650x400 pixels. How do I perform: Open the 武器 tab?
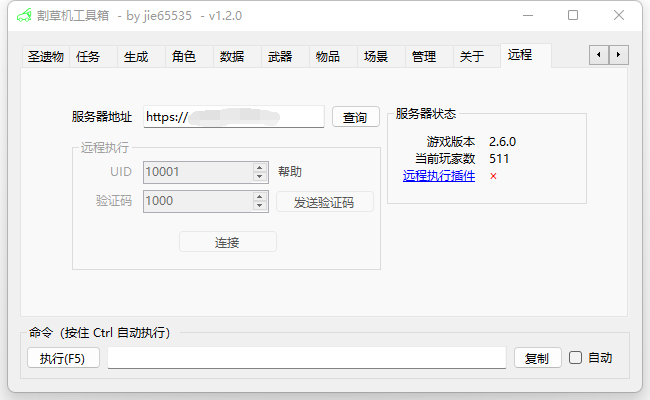(x=280, y=57)
